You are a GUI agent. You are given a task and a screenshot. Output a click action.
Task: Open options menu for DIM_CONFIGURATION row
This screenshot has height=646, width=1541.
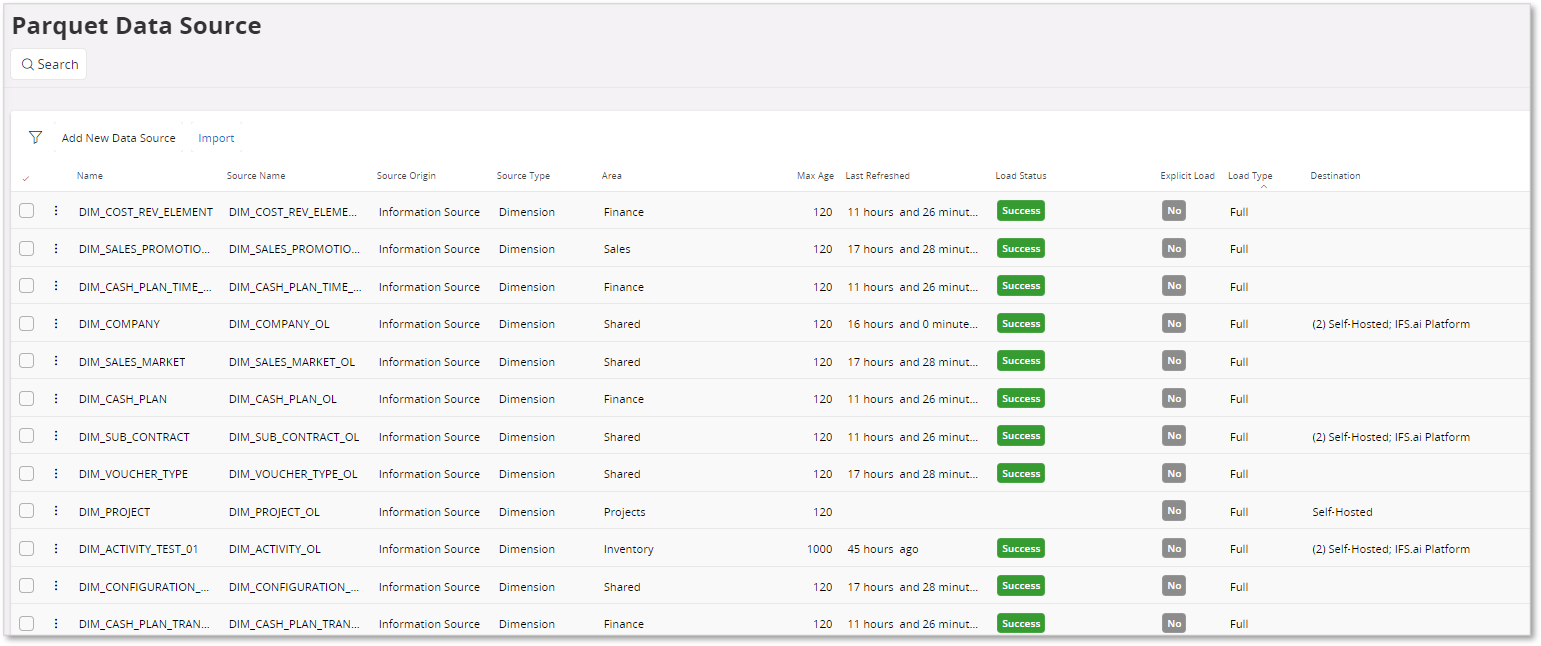coord(56,586)
